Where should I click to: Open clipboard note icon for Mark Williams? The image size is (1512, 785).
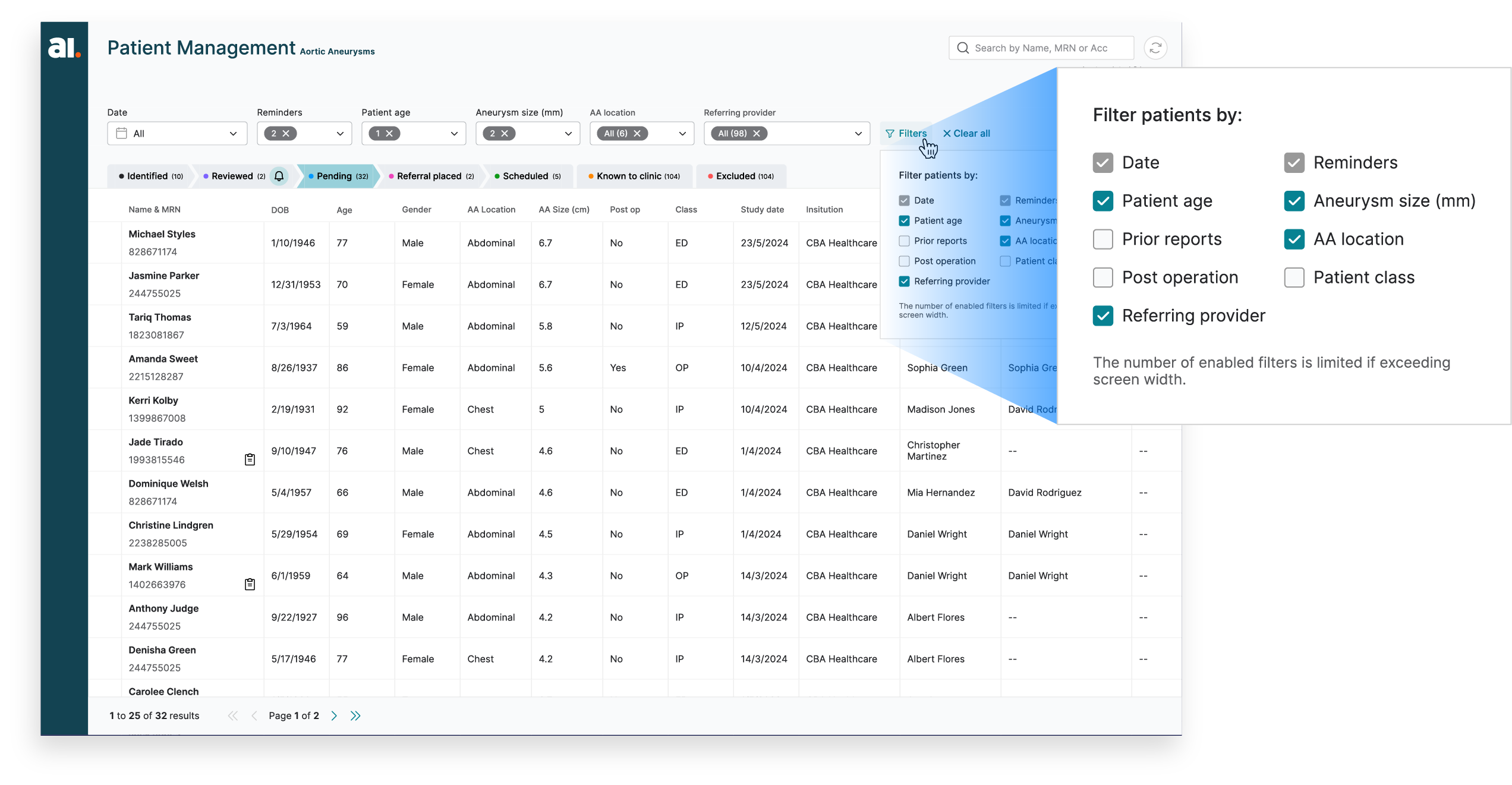(x=250, y=584)
